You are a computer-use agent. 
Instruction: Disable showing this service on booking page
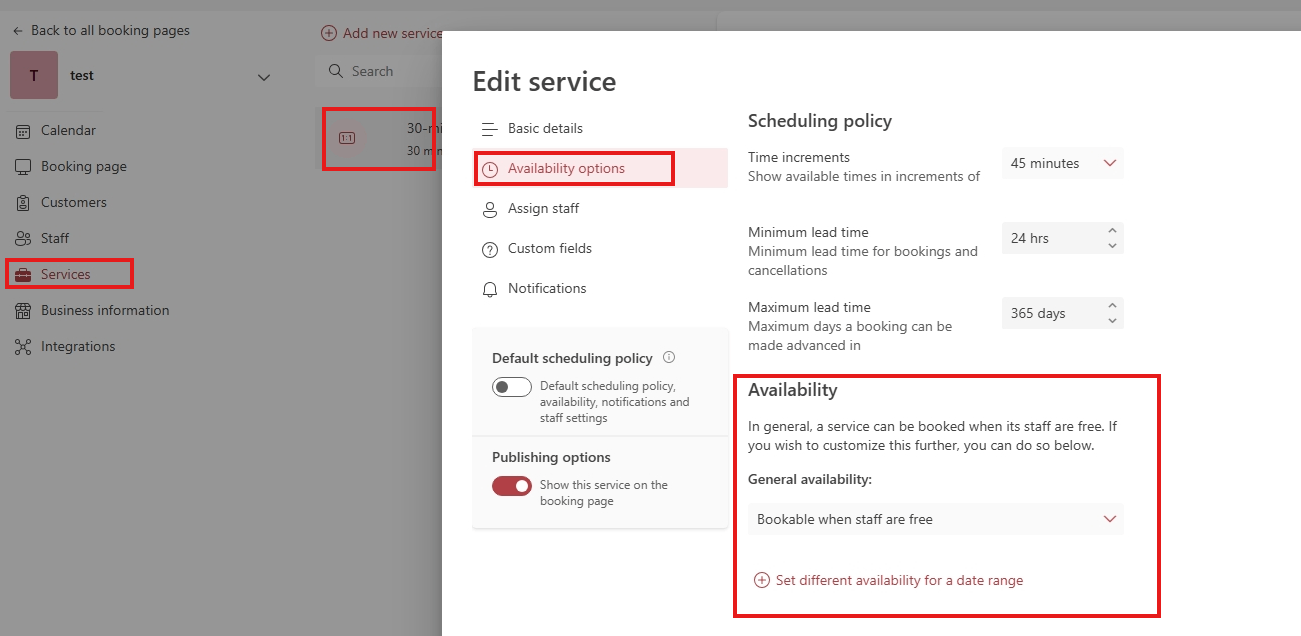pos(512,485)
